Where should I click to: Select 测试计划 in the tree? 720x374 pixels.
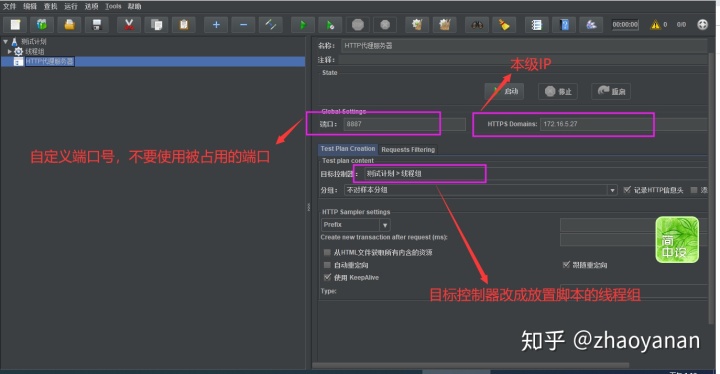click(x=34, y=41)
